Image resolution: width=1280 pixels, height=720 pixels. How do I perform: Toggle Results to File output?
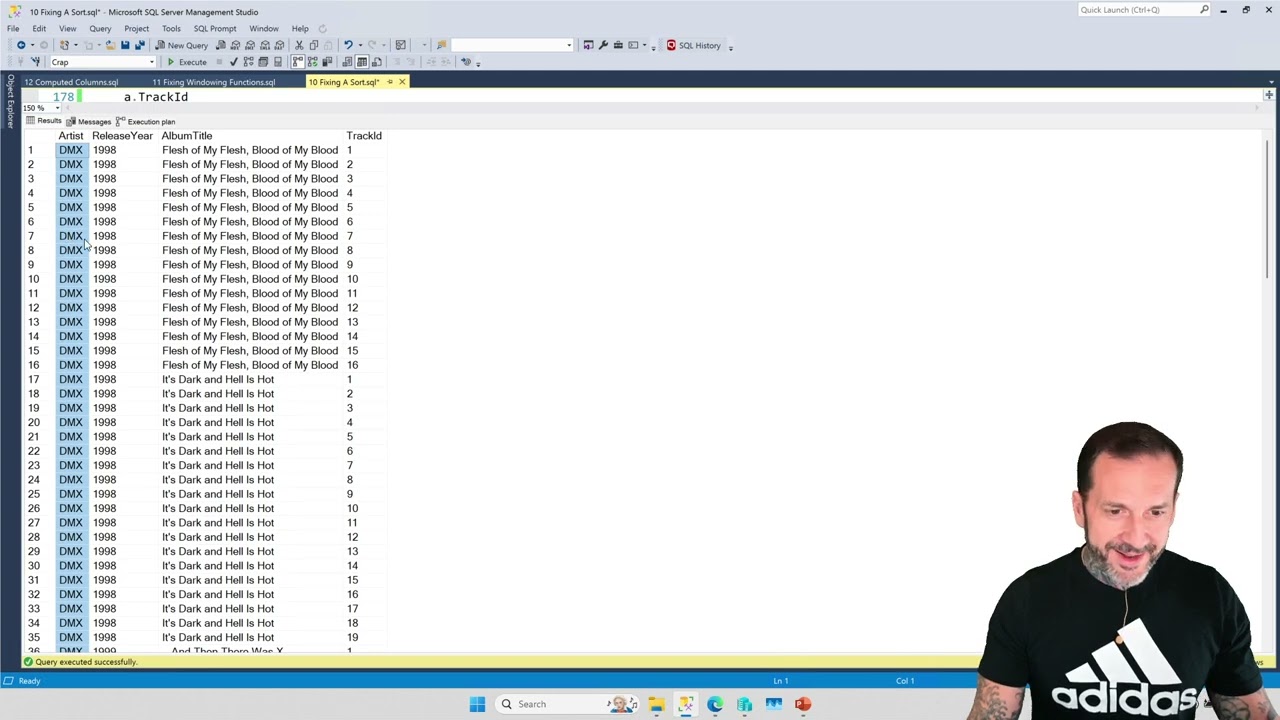(x=376, y=62)
